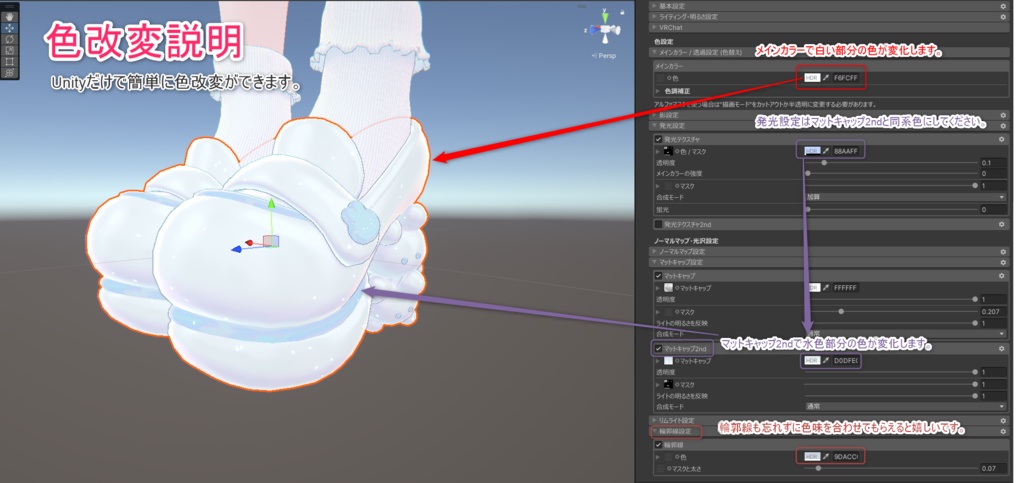Open gear menu on マットキャップ2nd row

click(1001, 349)
